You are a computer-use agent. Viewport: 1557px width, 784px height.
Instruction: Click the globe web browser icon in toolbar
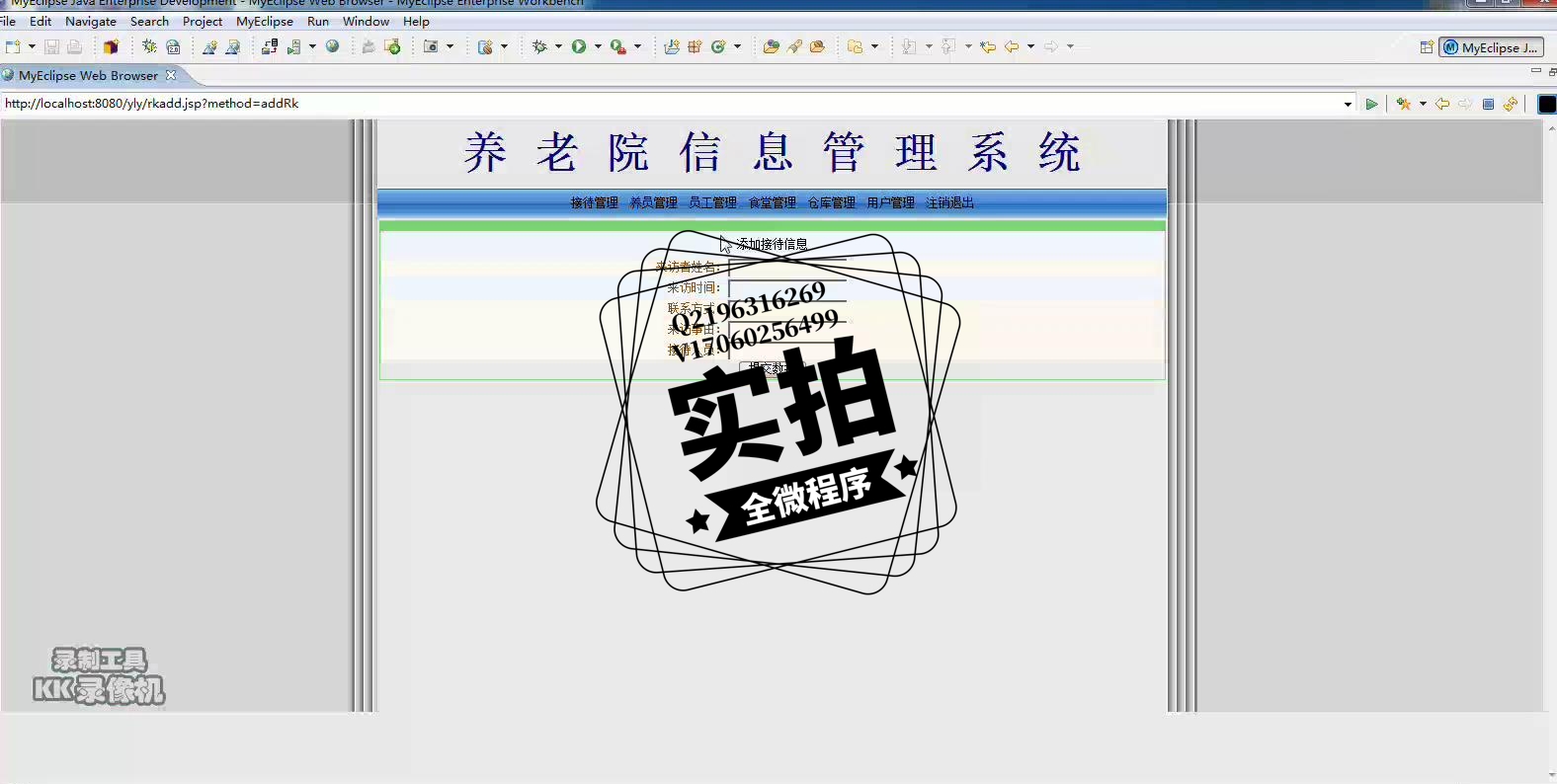click(333, 46)
